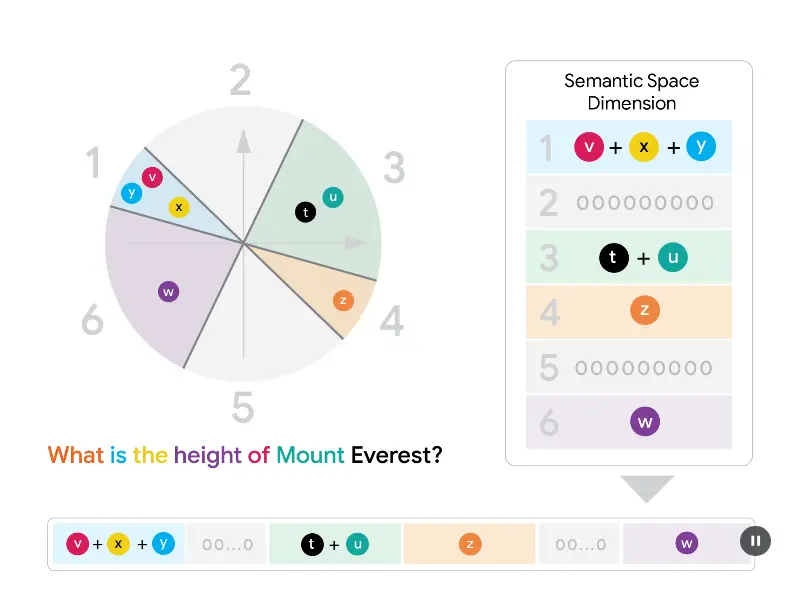Click the purple w circle in dimension row 6
This screenshot has height=589, width=785.
645,422
